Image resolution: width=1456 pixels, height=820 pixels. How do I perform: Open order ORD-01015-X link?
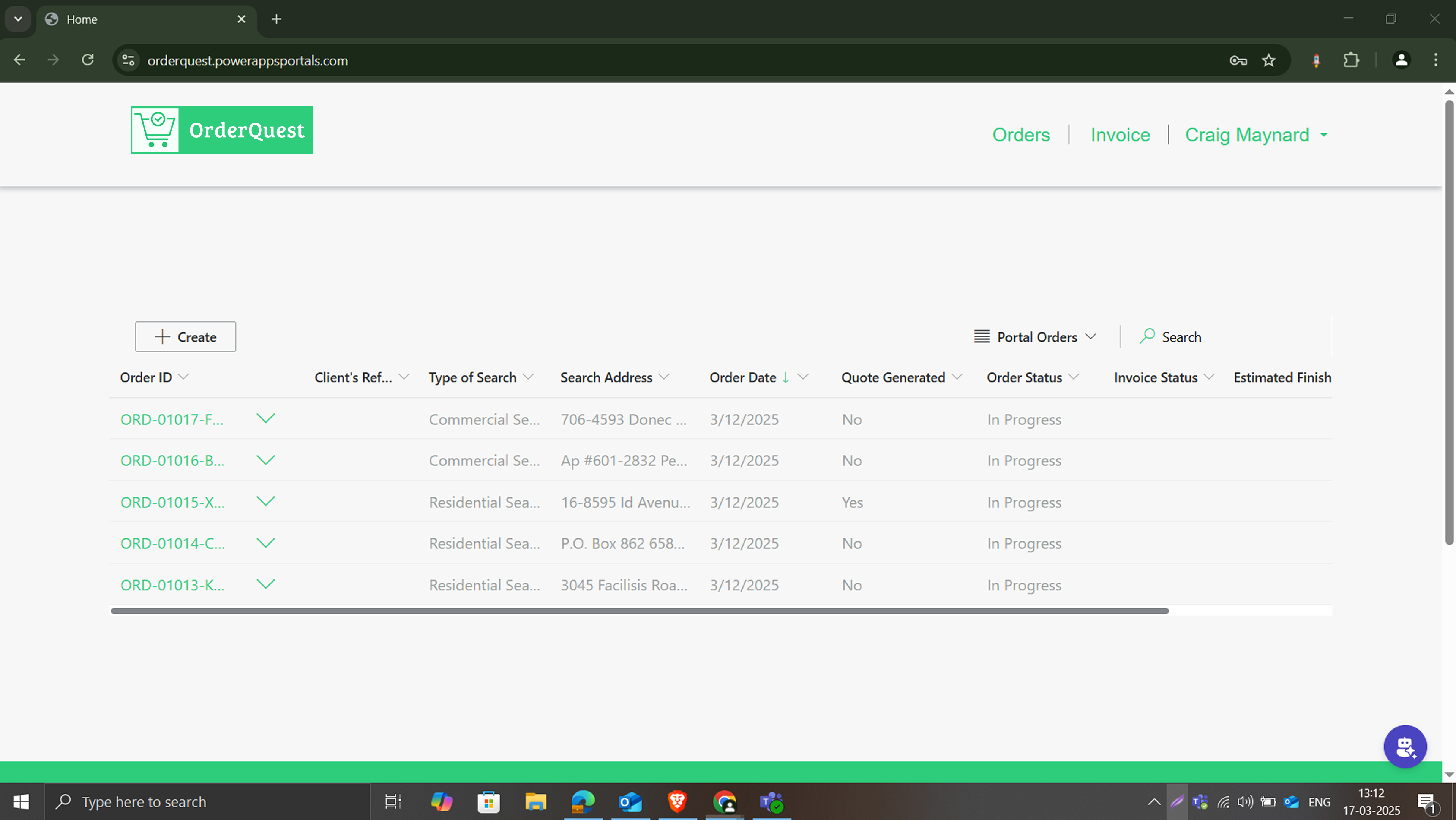tap(172, 502)
